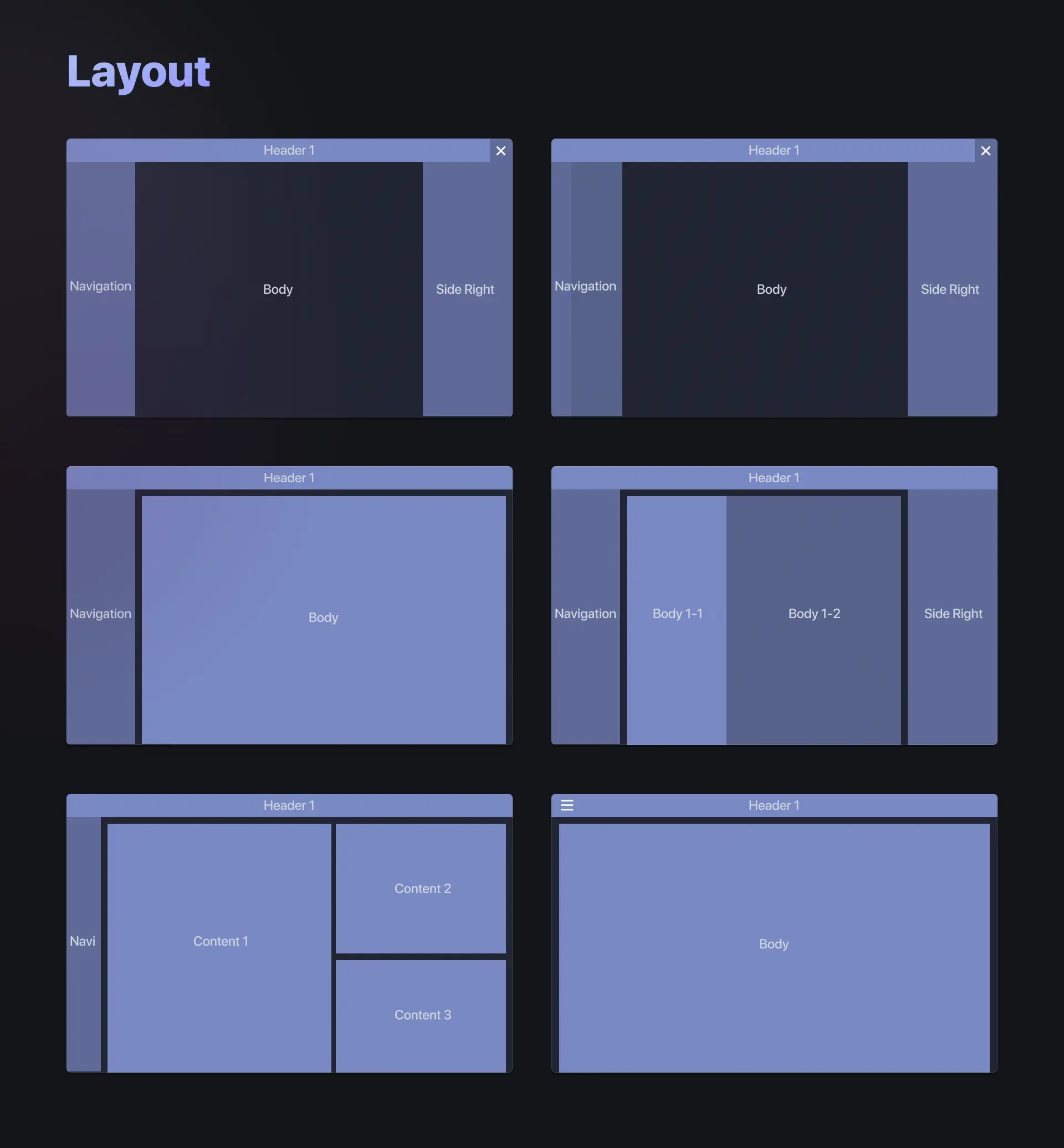Select the Body area bottom-right layout
Image resolution: width=1064 pixels, height=1148 pixels.
pos(774,944)
